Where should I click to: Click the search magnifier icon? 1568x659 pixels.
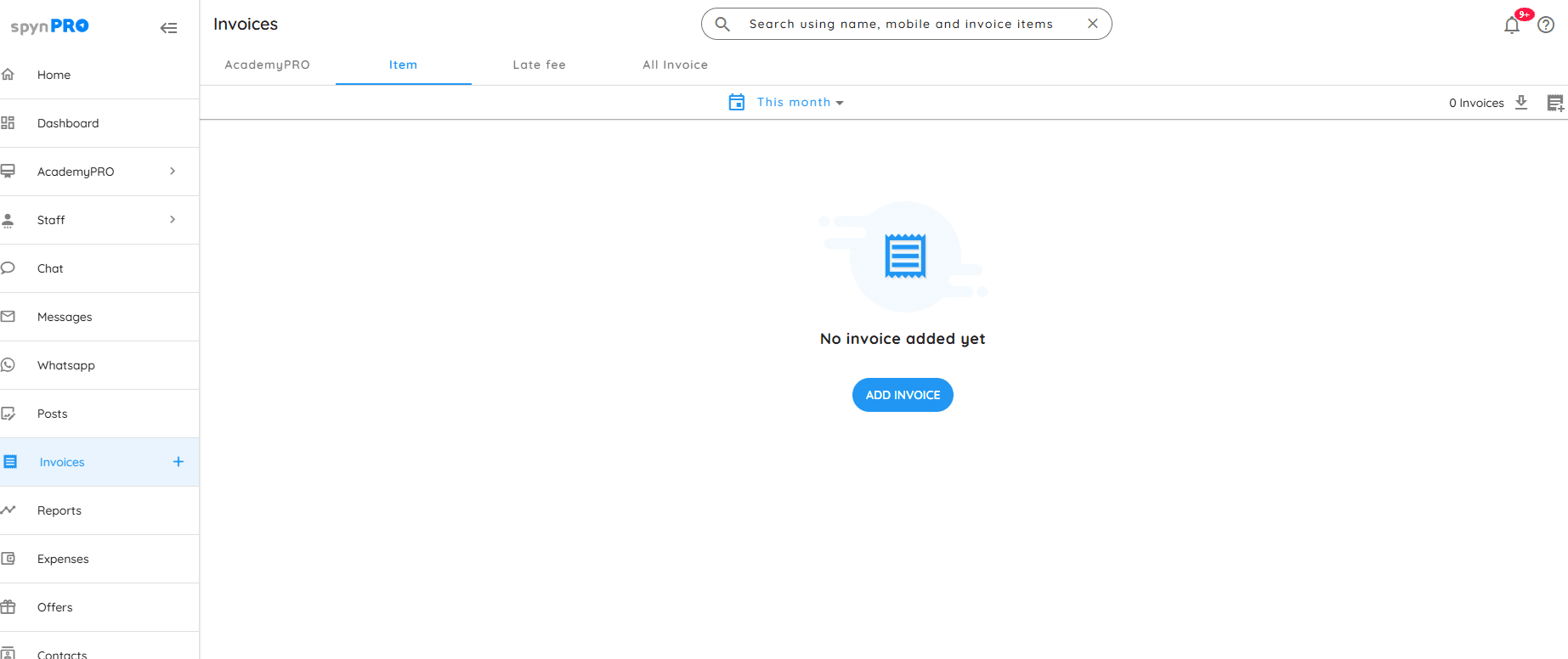[x=722, y=24]
